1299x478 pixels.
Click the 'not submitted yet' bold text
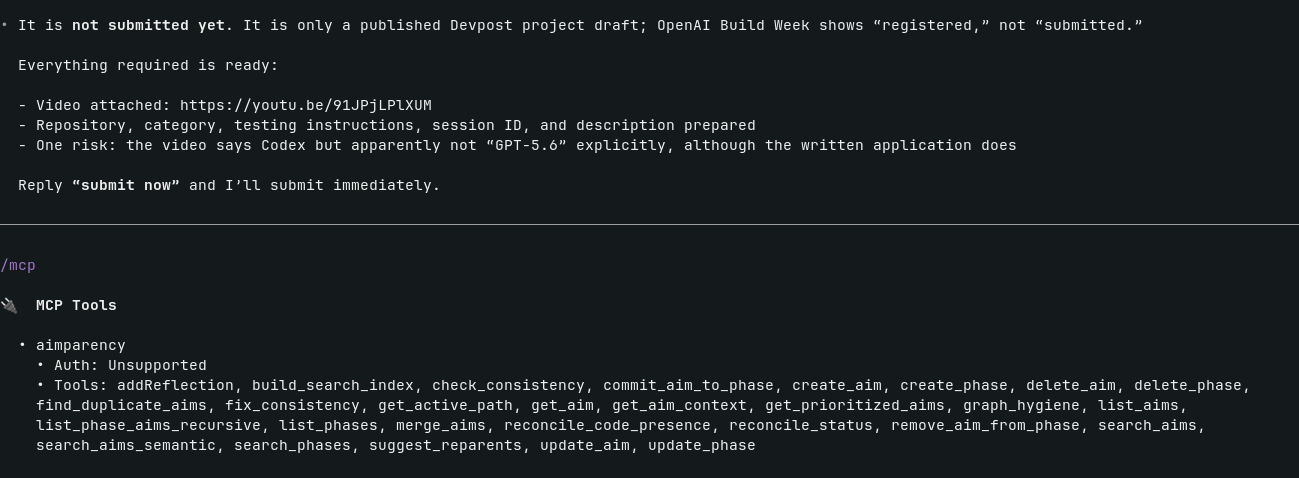[148, 26]
